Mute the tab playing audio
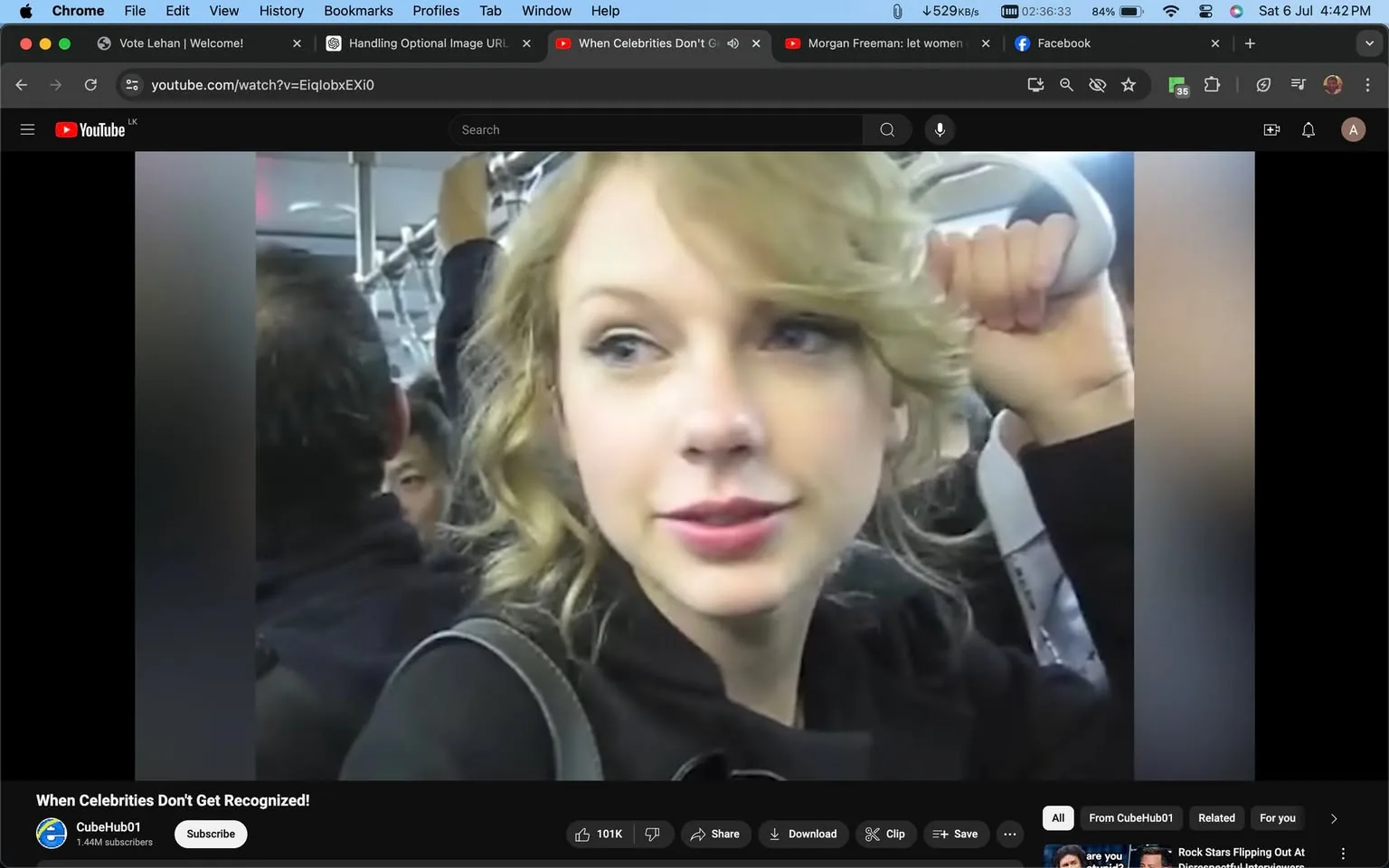Image resolution: width=1389 pixels, height=868 pixels. (x=732, y=42)
